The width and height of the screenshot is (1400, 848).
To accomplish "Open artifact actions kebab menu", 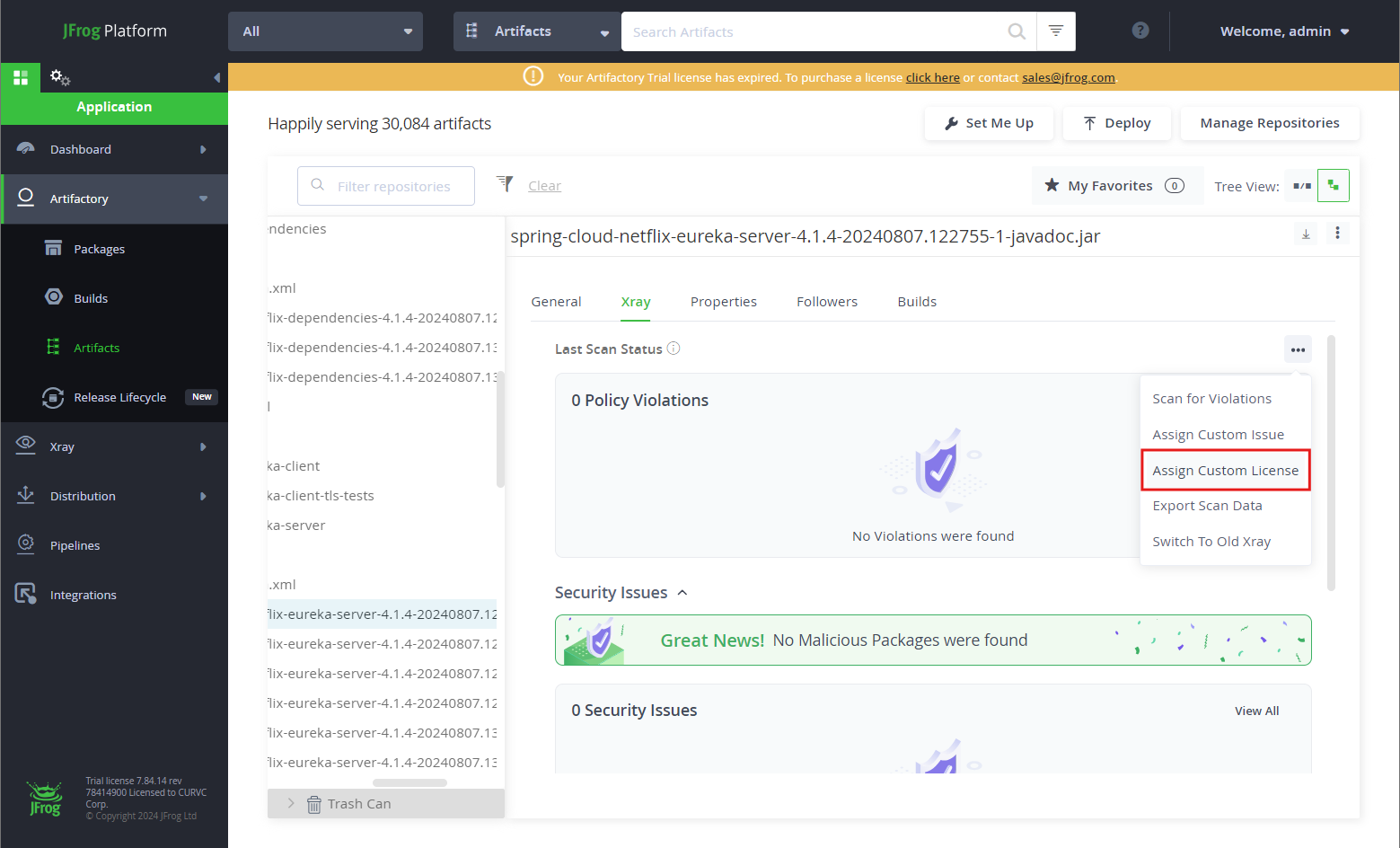I will coord(1337,234).
